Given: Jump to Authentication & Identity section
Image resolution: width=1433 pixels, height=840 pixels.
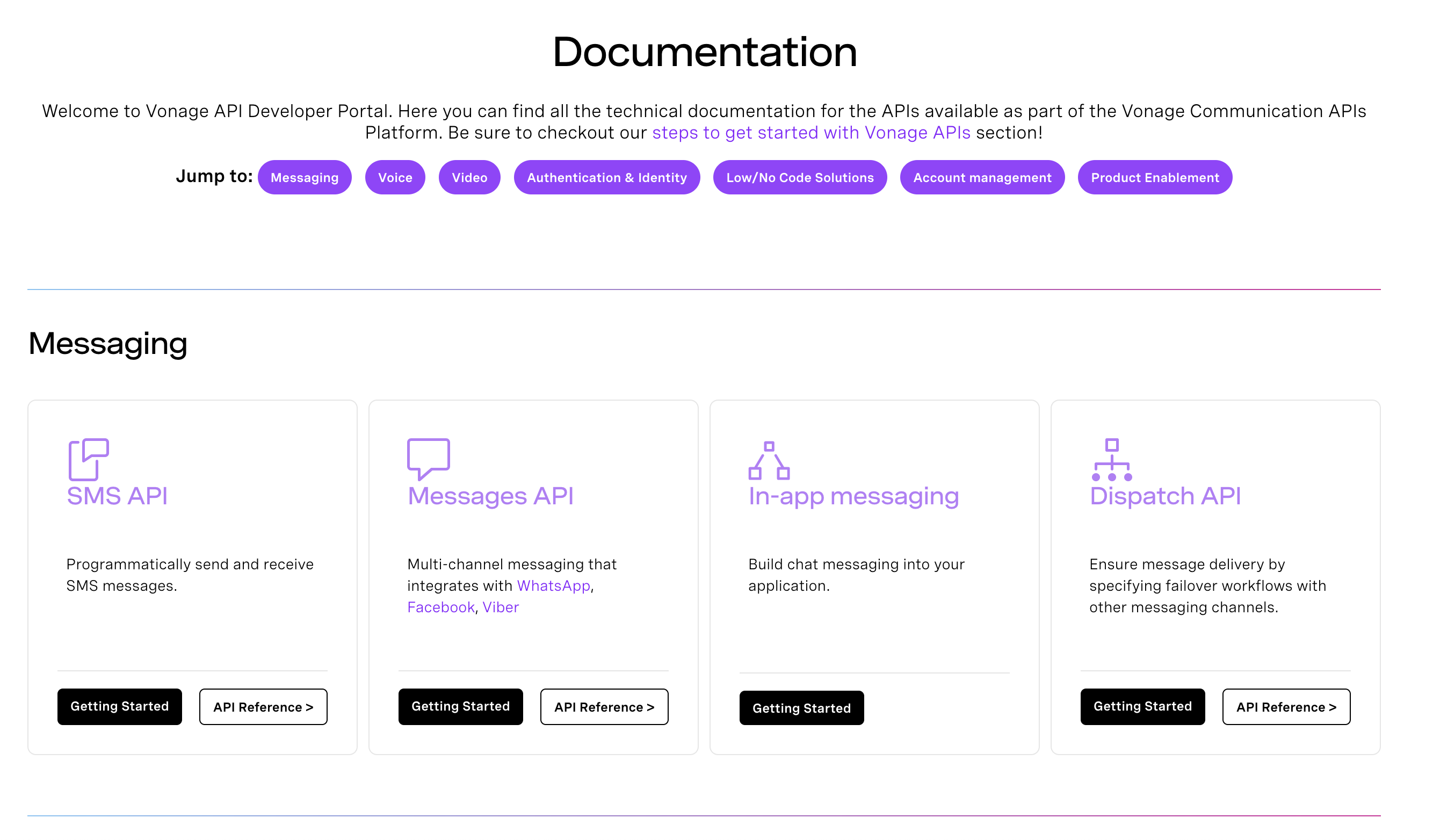Looking at the screenshot, I should [607, 177].
